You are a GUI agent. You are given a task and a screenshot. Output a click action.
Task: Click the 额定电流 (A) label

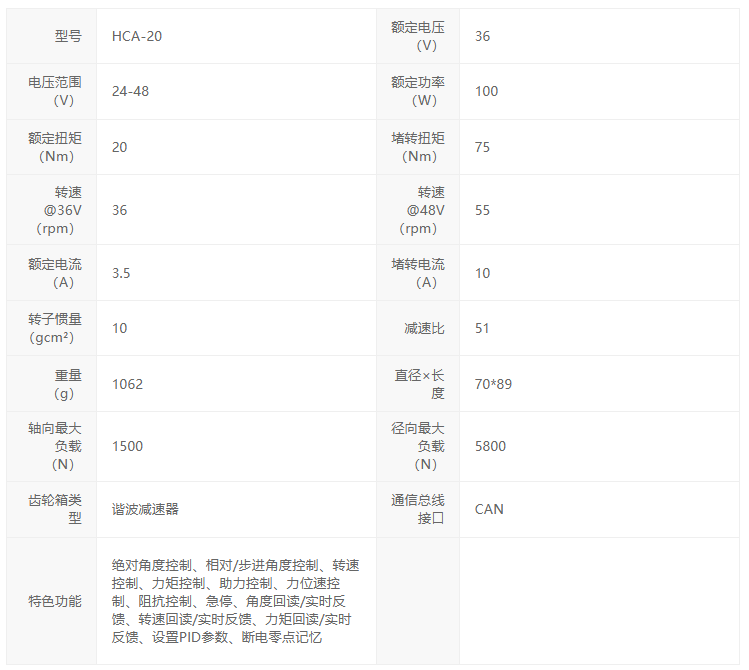pos(55,273)
